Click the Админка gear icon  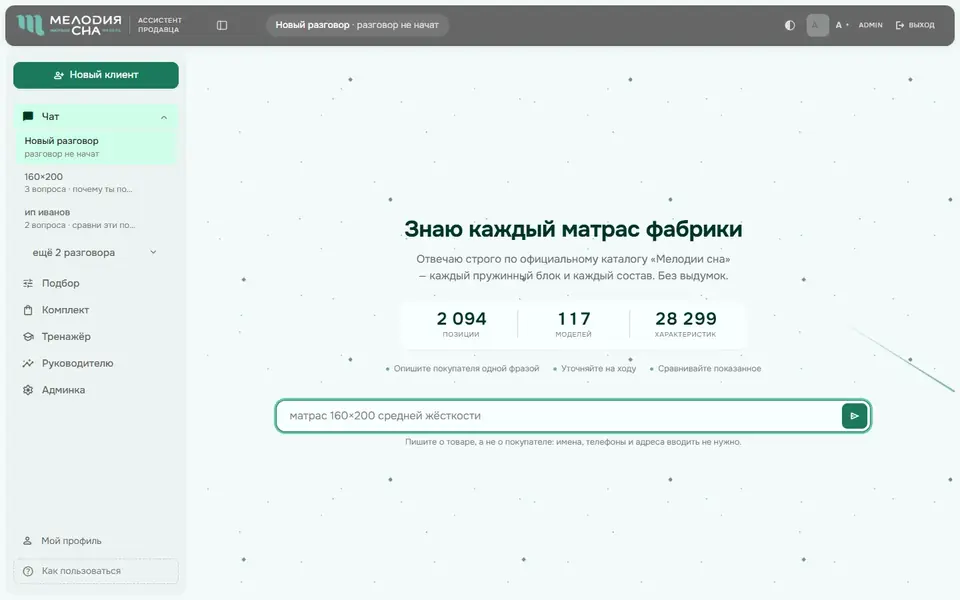point(28,390)
